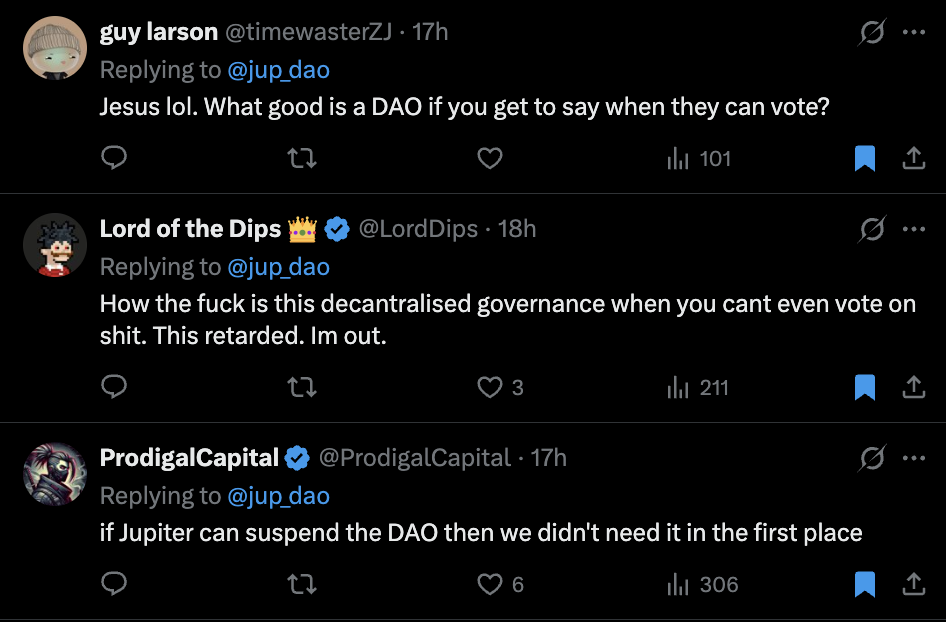Open more options on Lord of the Dips' tweet

[913, 228]
